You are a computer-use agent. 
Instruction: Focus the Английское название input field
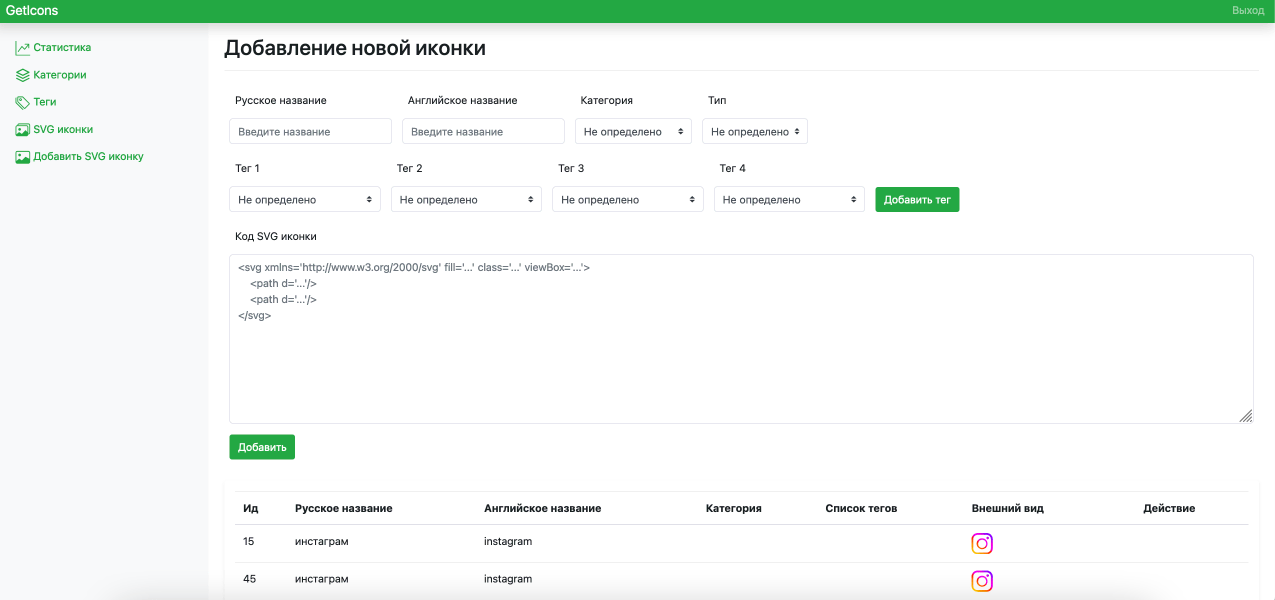coord(483,131)
